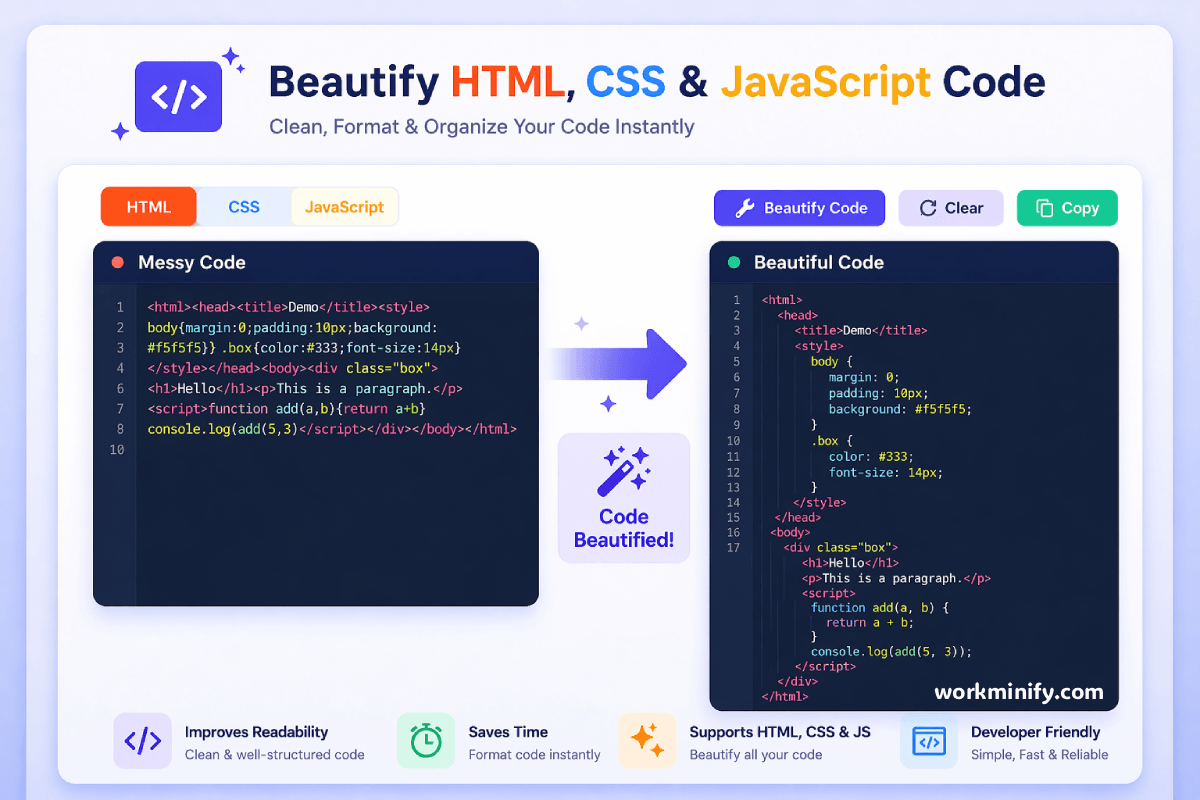This screenshot has height=800, width=1200.
Task: Click line number 10 in Messy Code panel
Action: tap(117, 450)
